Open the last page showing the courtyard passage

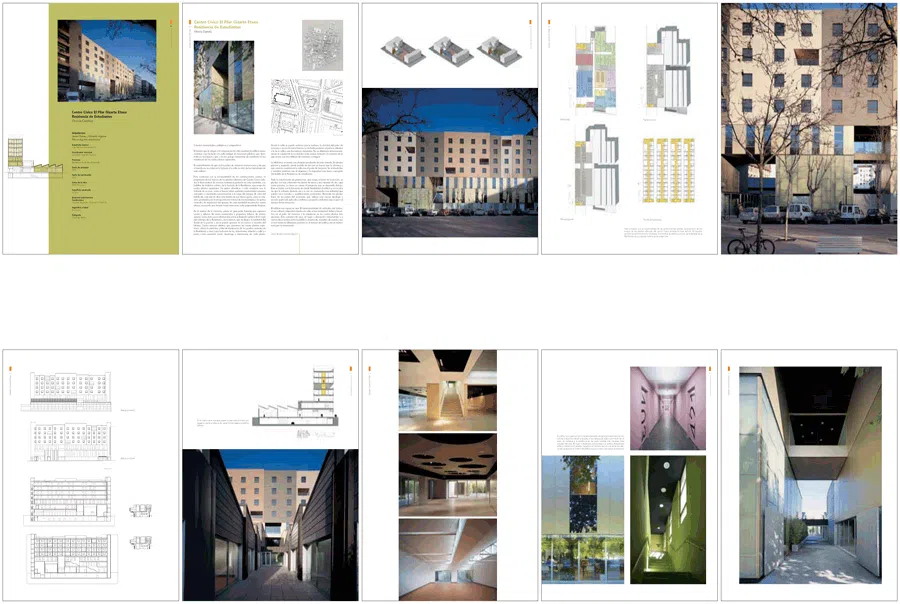(x=809, y=475)
